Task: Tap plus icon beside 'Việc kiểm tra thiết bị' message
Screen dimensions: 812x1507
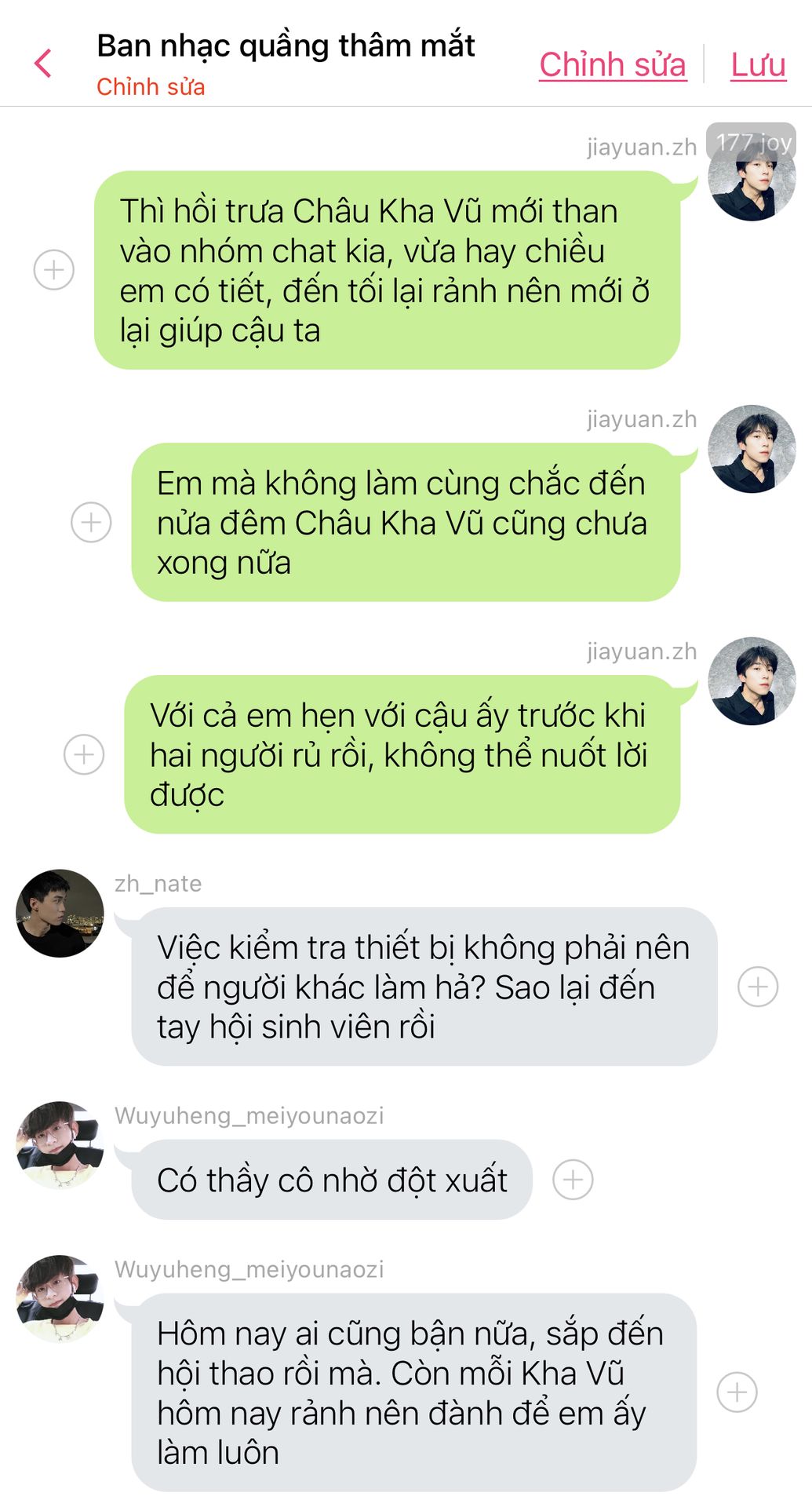Action: click(758, 987)
